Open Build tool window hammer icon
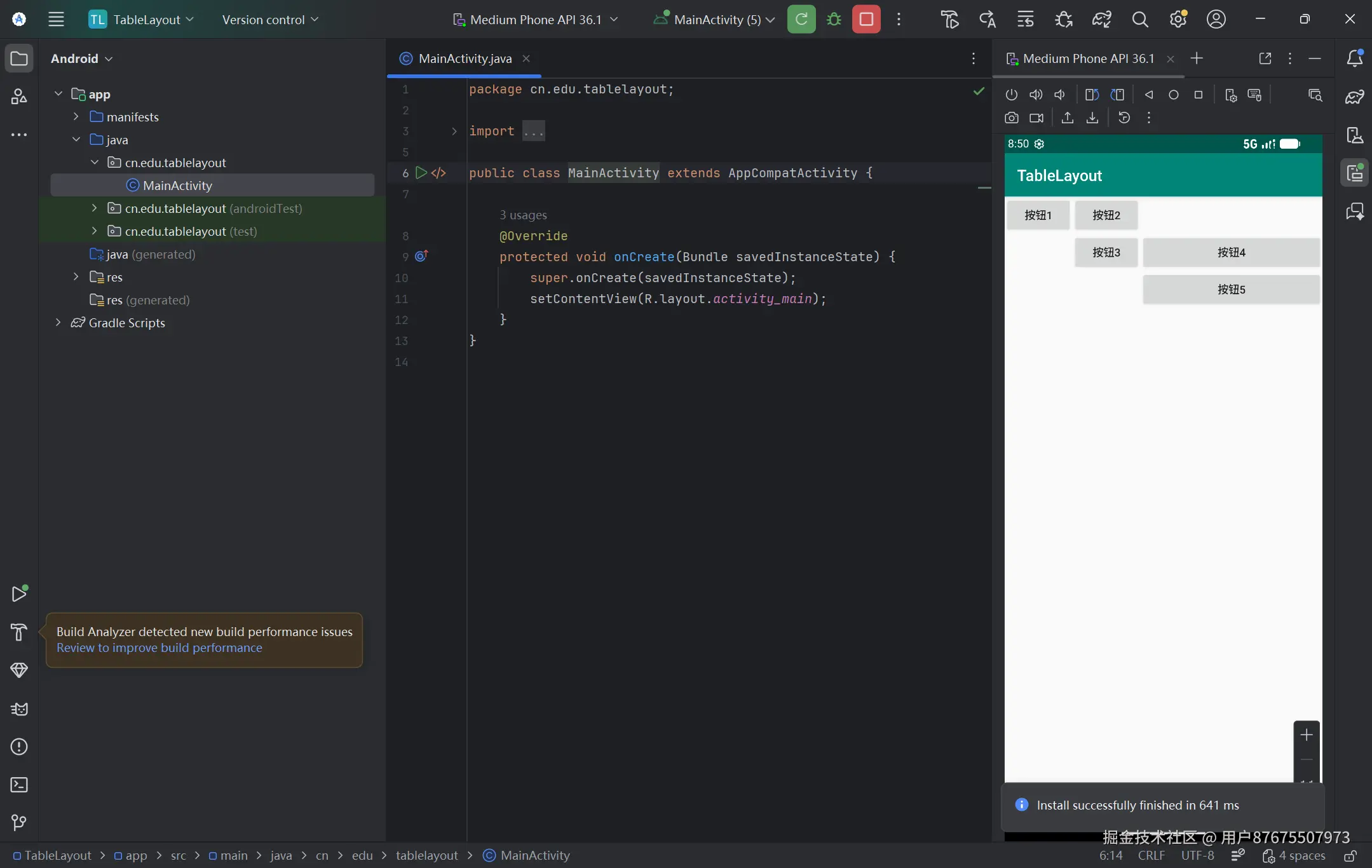This screenshot has height=868, width=1372. tap(19, 632)
